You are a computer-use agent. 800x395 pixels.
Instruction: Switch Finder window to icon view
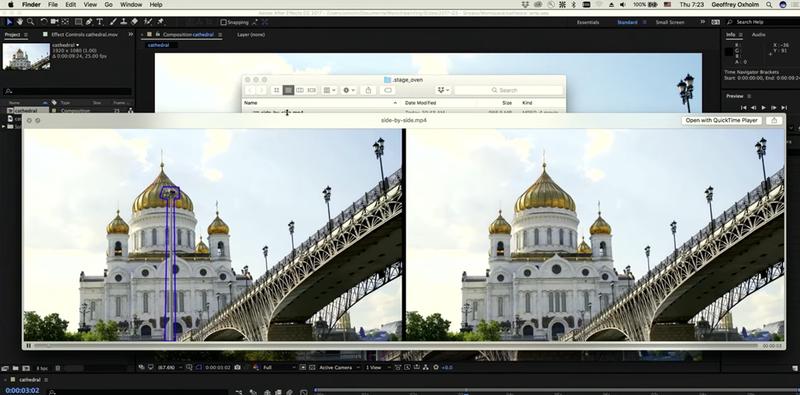coord(277,90)
